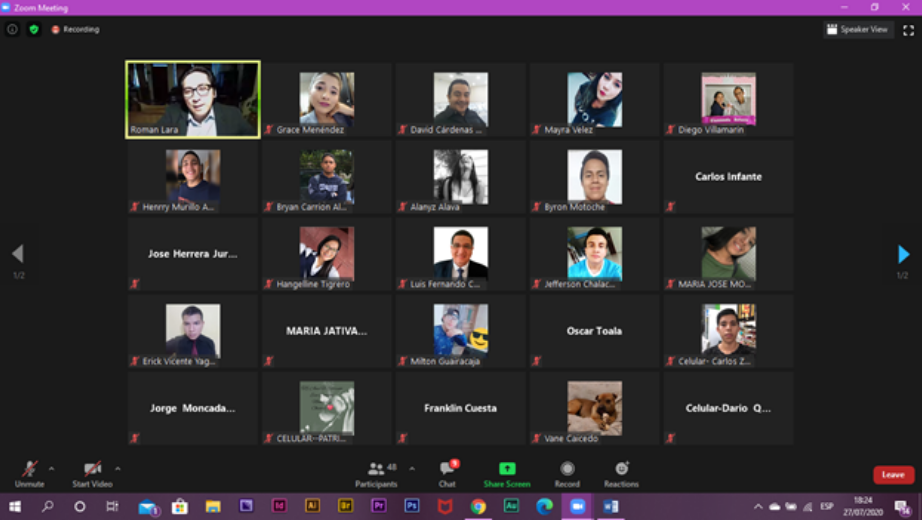Click the MARIA JATIVA name tile

click(327, 331)
